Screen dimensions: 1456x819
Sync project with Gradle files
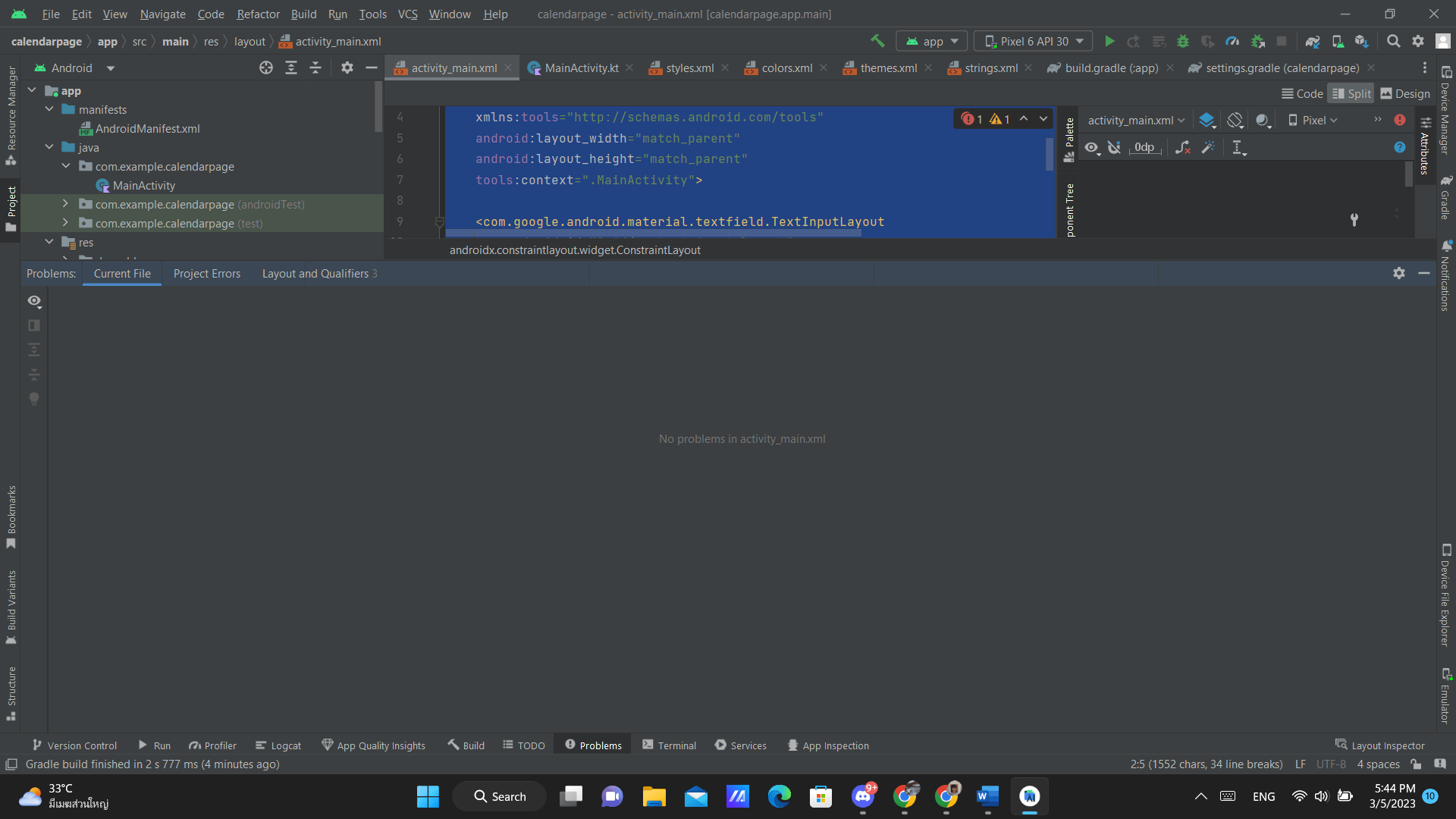pyautogui.click(x=1314, y=41)
